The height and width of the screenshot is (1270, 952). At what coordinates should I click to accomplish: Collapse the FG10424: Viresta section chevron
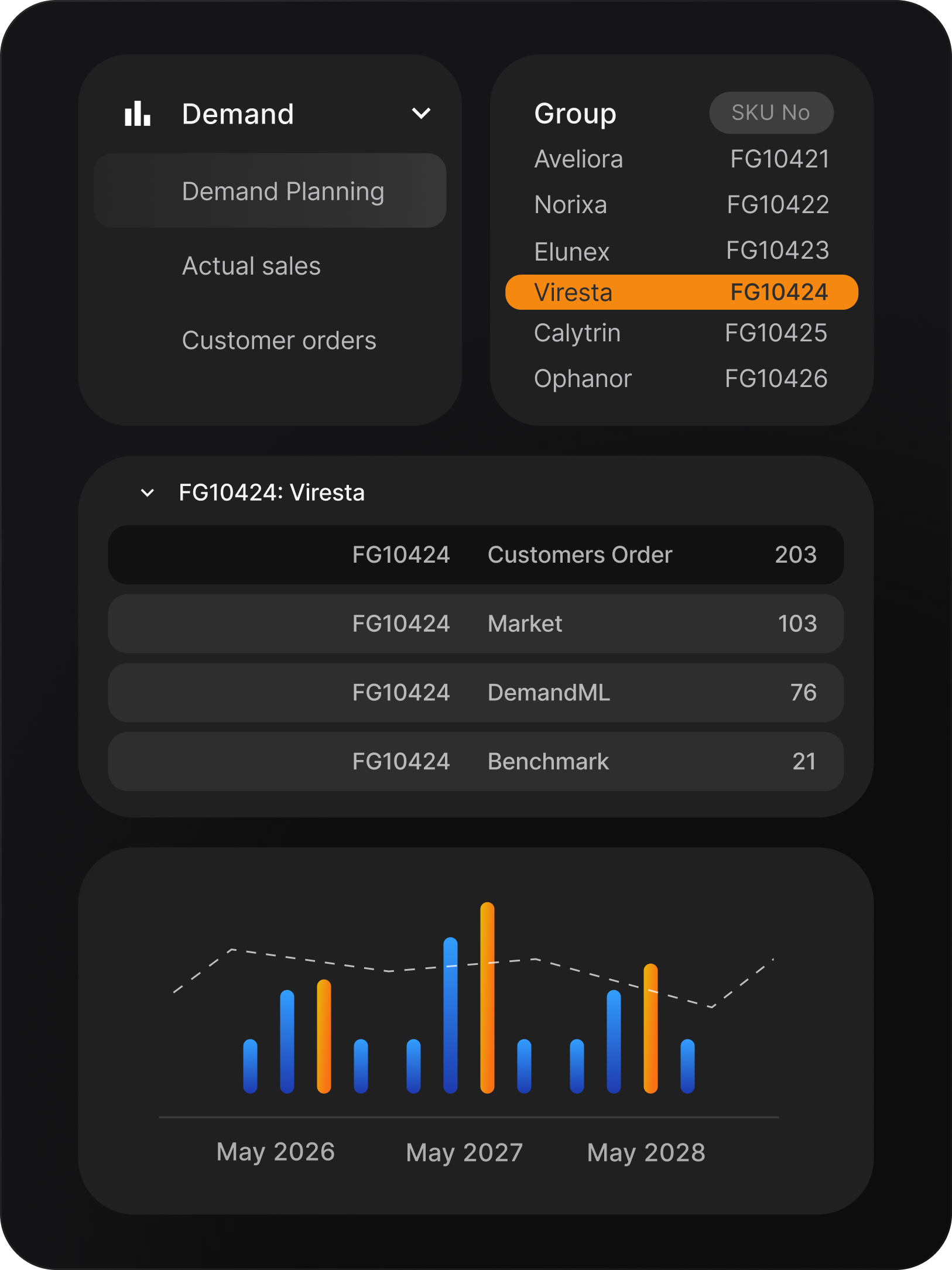[x=148, y=493]
